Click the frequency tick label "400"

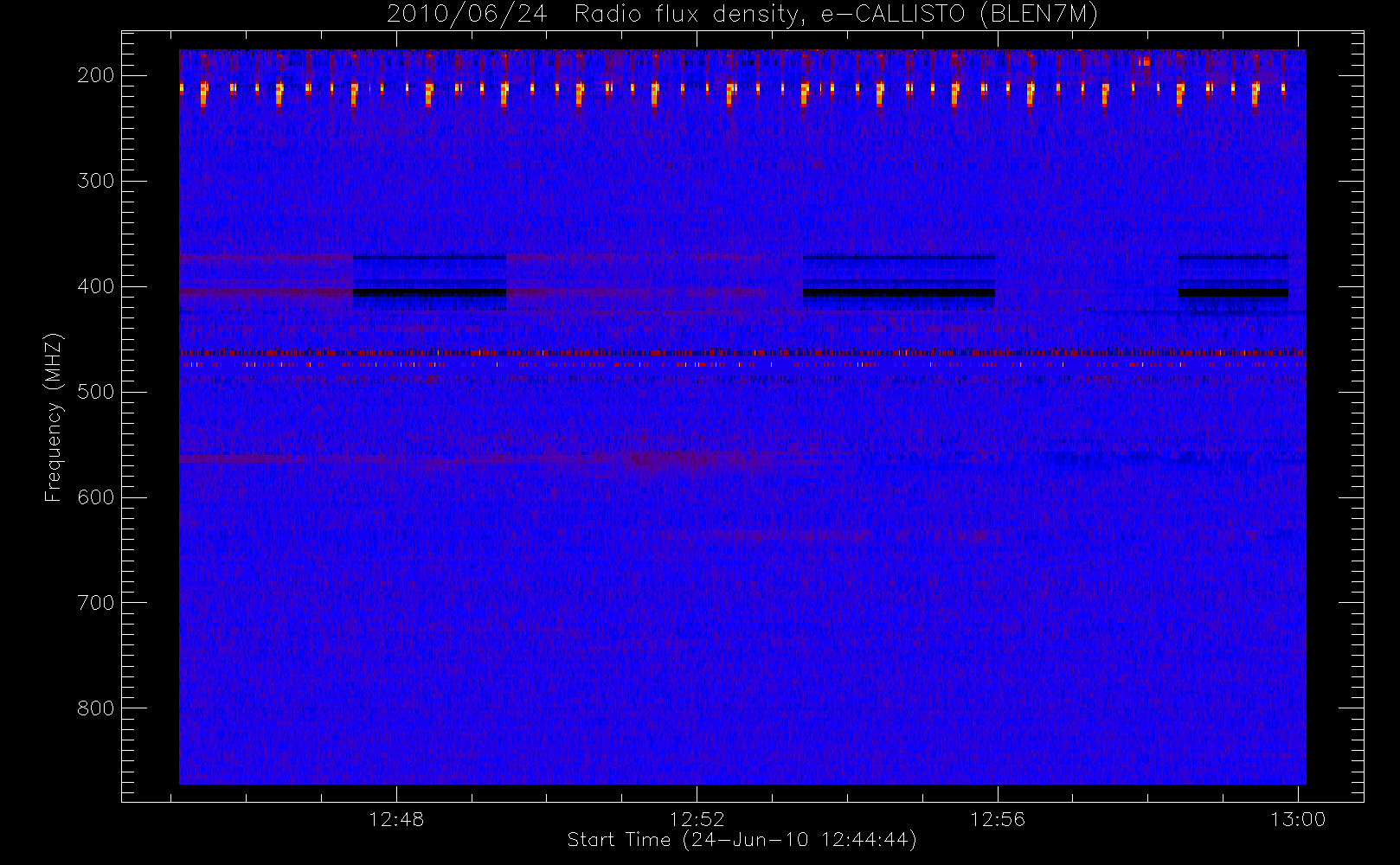point(96,286)
